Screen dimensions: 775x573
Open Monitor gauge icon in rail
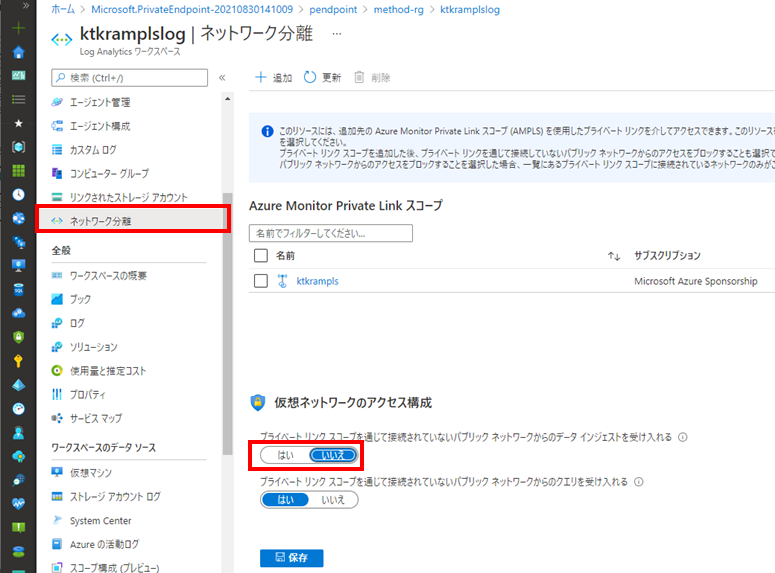tap(18, 409)
